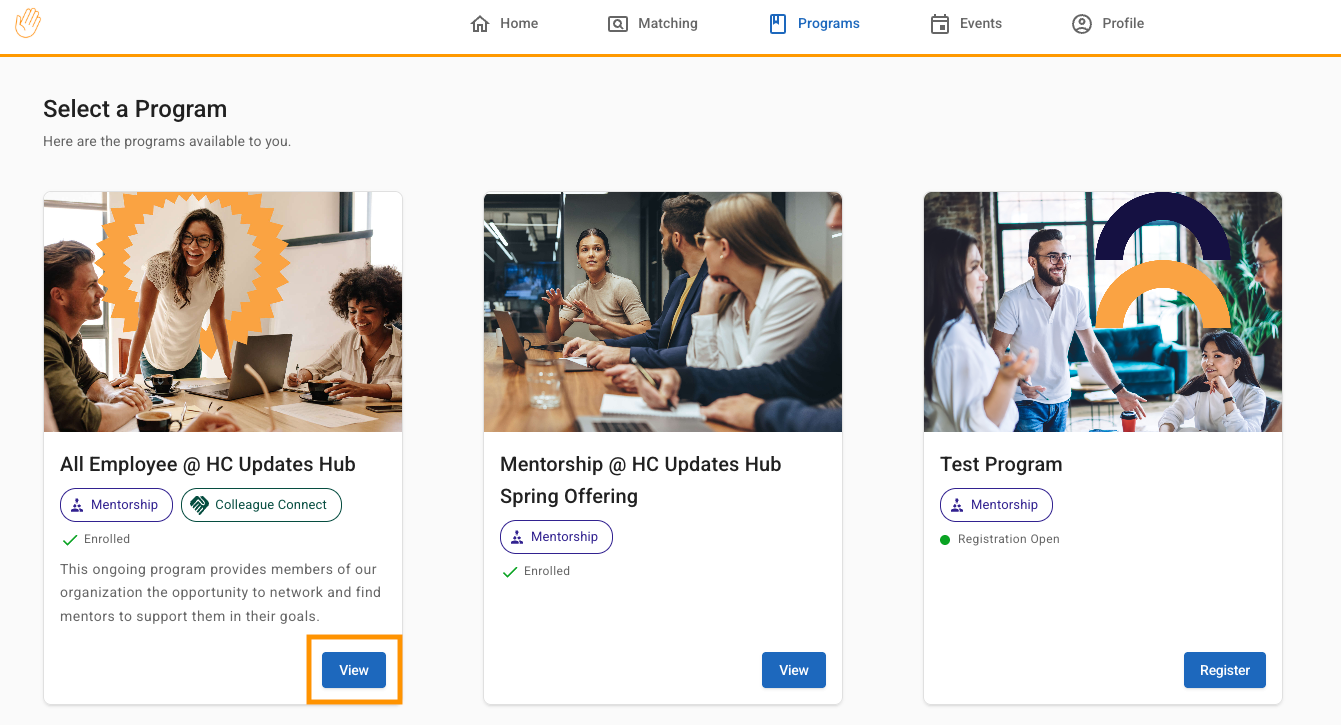Image resolution: width=1341 pixels, height=725 pixels.
Task: Click the Mentorship Spring Offering card image
Action: pos(663,312)
